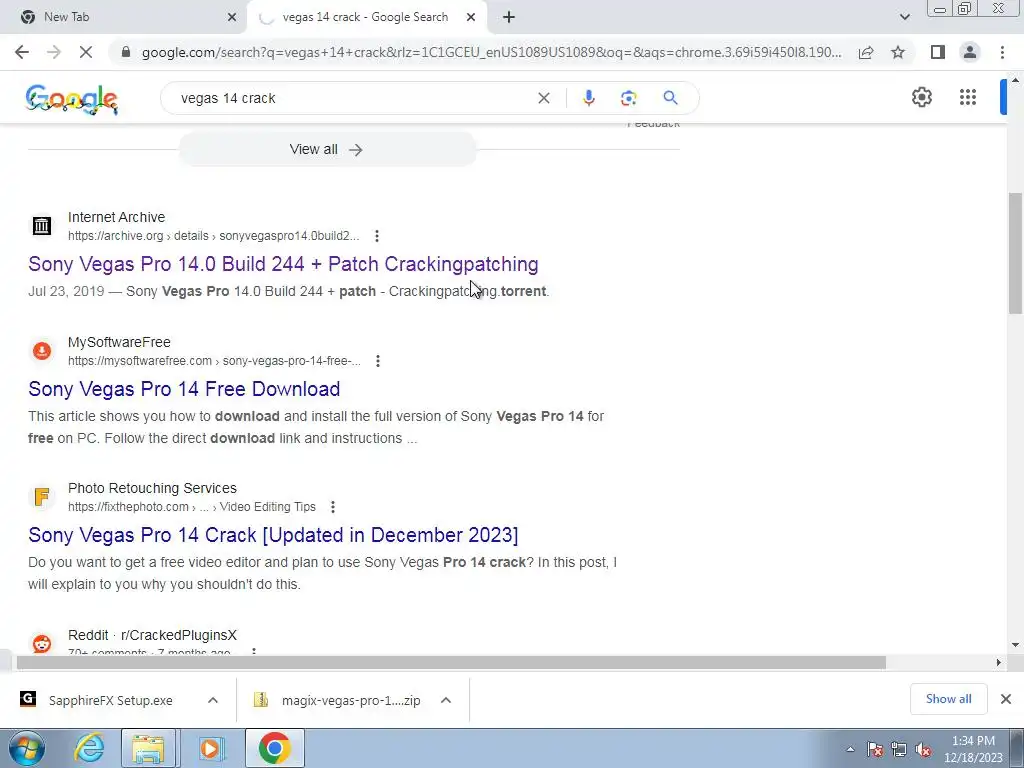Screen dimensions: 1024x768
Task: Click Show all downloads button
Action: tap(948, 699)
